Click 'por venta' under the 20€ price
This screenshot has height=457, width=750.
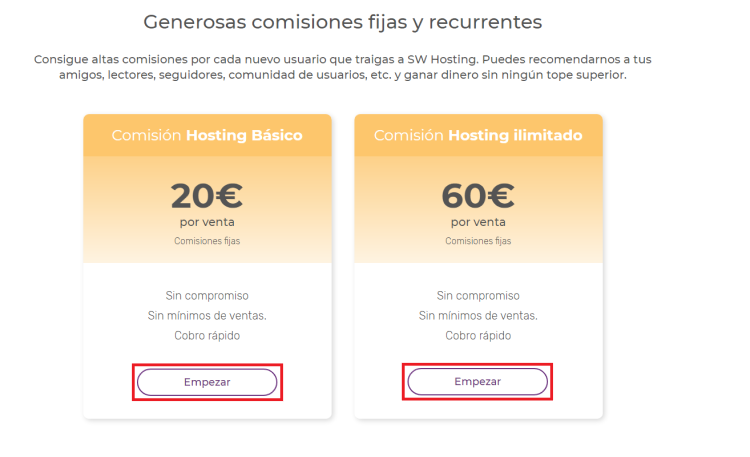tap(207, 222)
